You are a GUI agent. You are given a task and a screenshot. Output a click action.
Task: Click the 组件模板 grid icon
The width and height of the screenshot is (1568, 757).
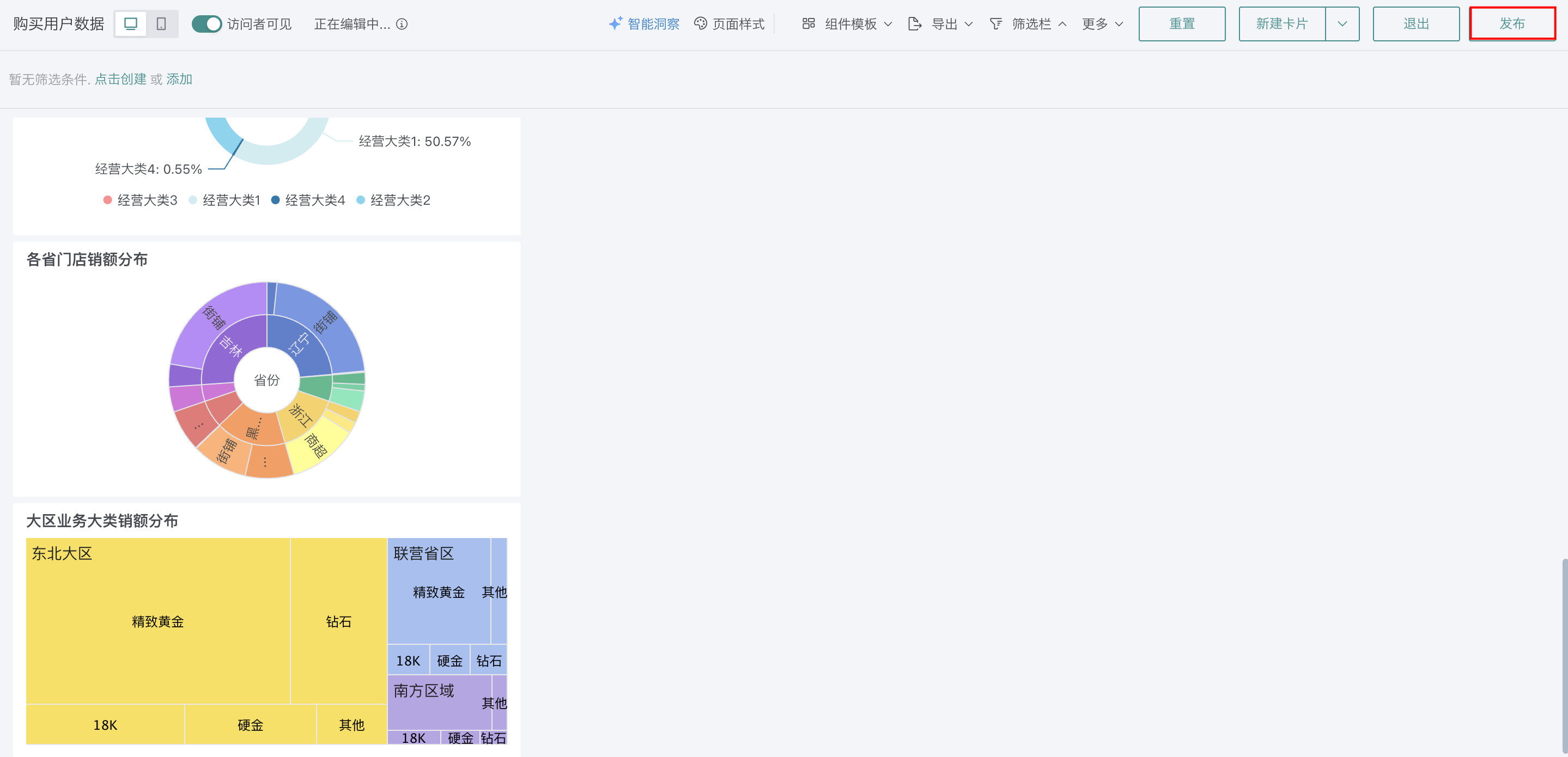pos(809,24)
